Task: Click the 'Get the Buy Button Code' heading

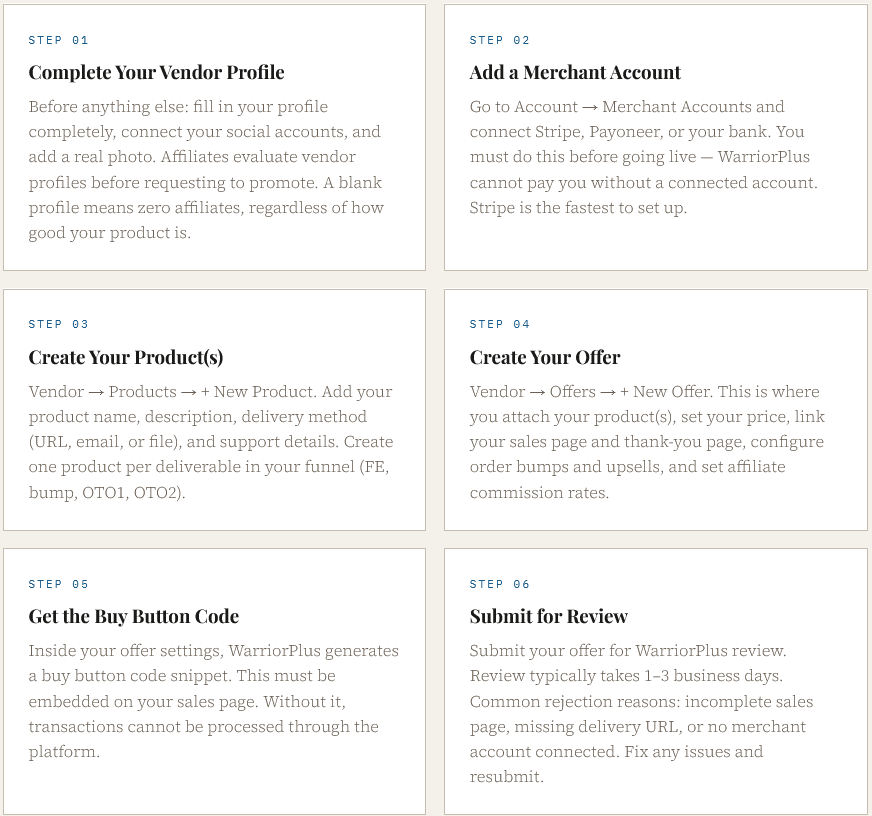Action: pos(134,616)
